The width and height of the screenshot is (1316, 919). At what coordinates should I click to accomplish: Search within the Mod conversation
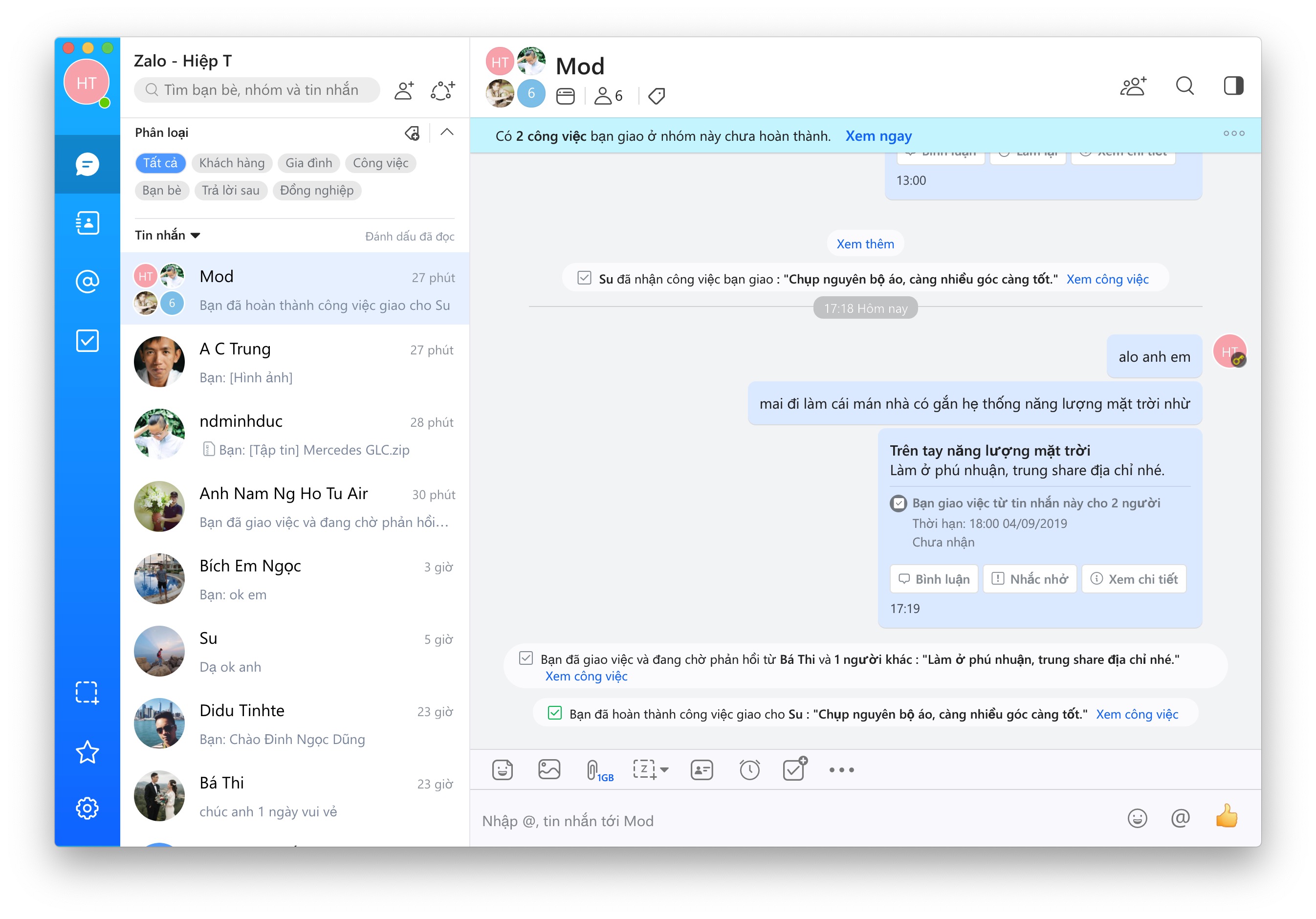click(1185, 87)
